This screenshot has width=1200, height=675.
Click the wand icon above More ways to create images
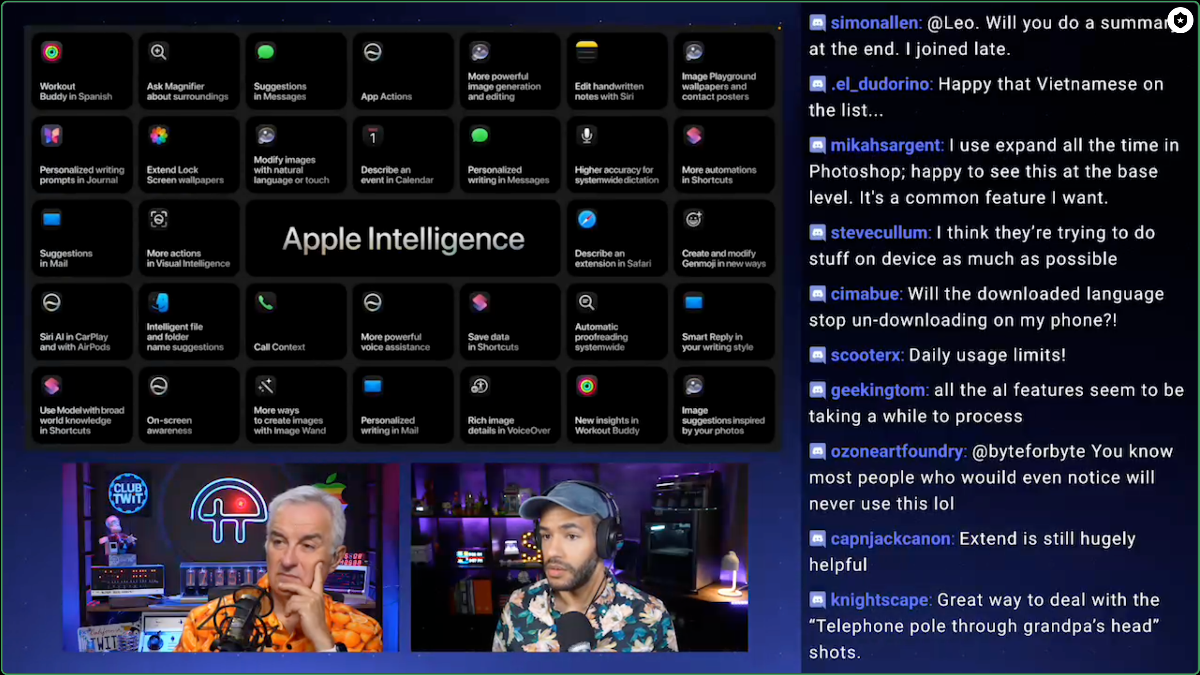265,385
